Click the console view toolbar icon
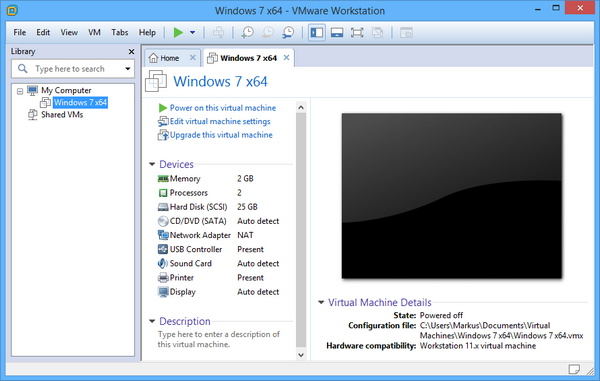 pyautogui.click(x=406, y=33)
